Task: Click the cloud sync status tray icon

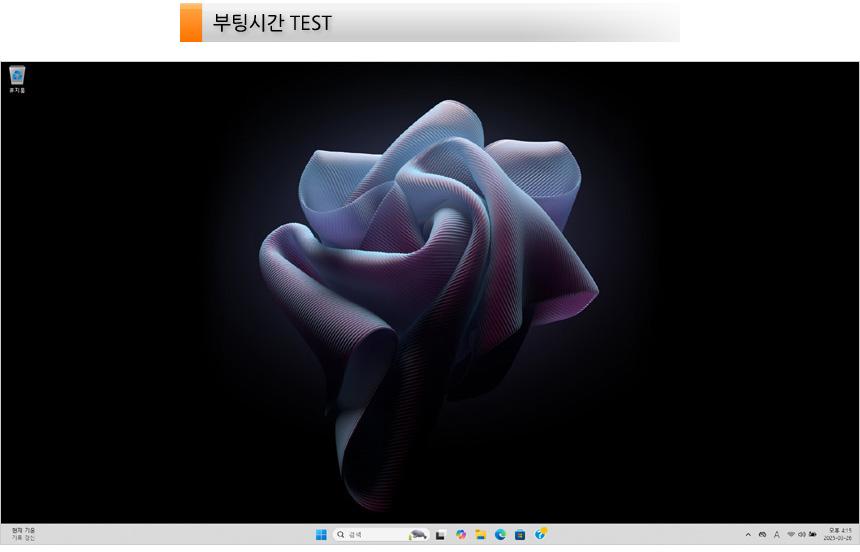Action: [762, 534]
